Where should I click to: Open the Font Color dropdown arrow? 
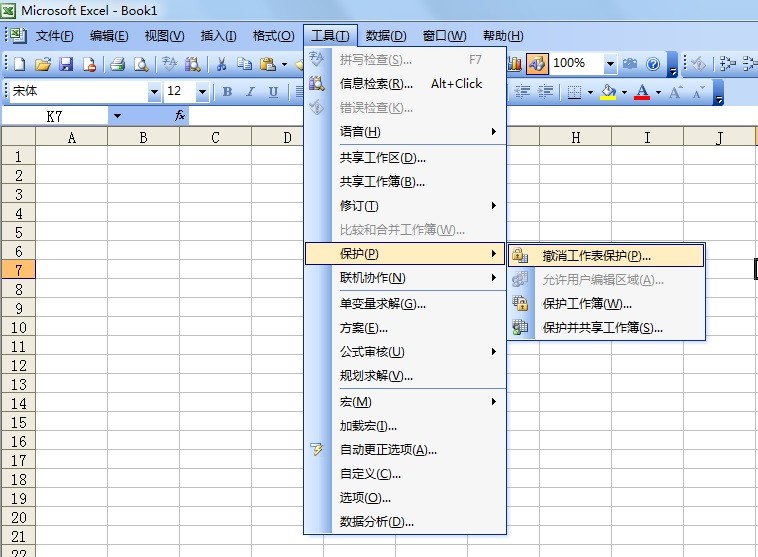click(658, 92)
